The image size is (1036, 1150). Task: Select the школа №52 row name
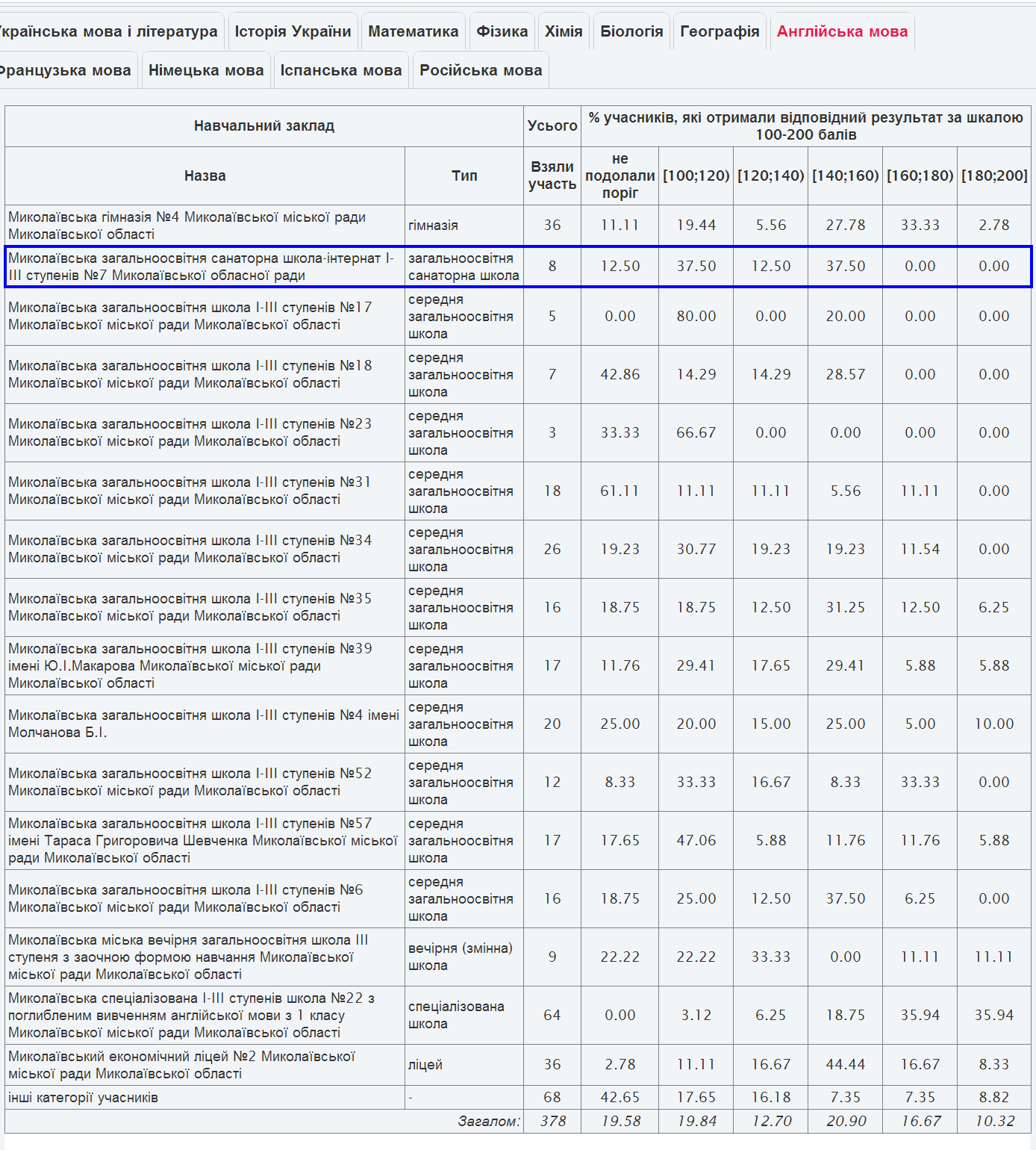click(190, 782)
